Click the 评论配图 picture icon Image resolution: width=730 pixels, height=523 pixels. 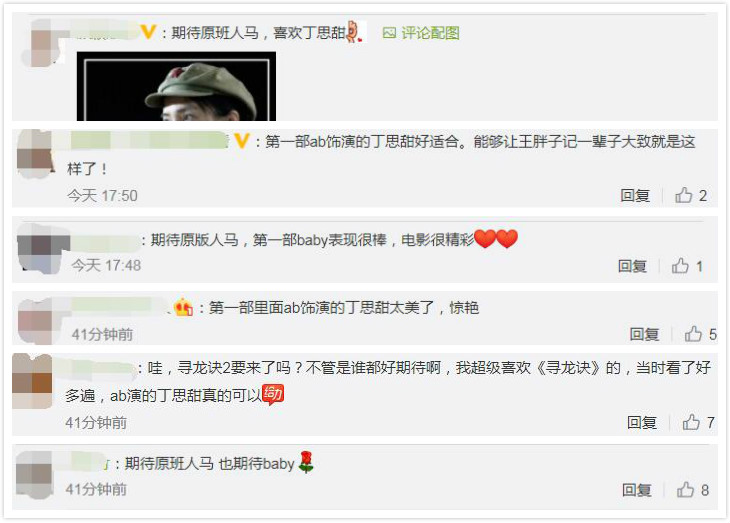click(389, 33)
